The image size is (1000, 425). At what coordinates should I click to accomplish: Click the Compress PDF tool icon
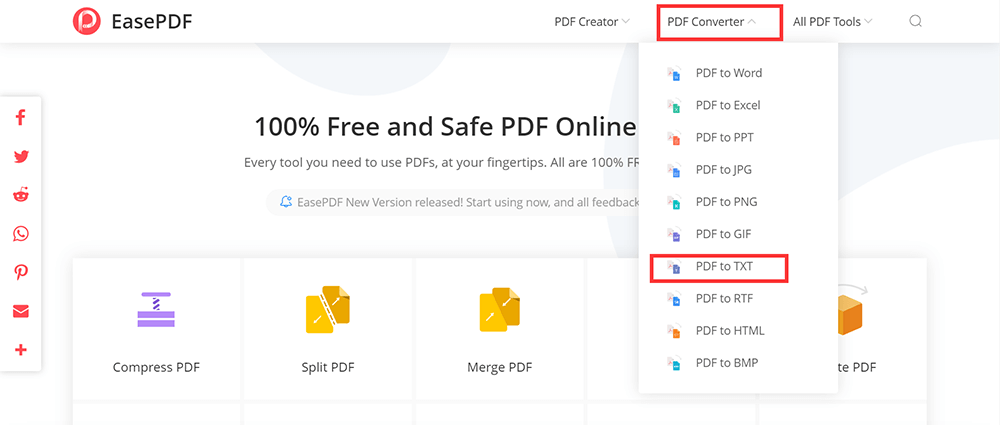(x=156, y=310)
